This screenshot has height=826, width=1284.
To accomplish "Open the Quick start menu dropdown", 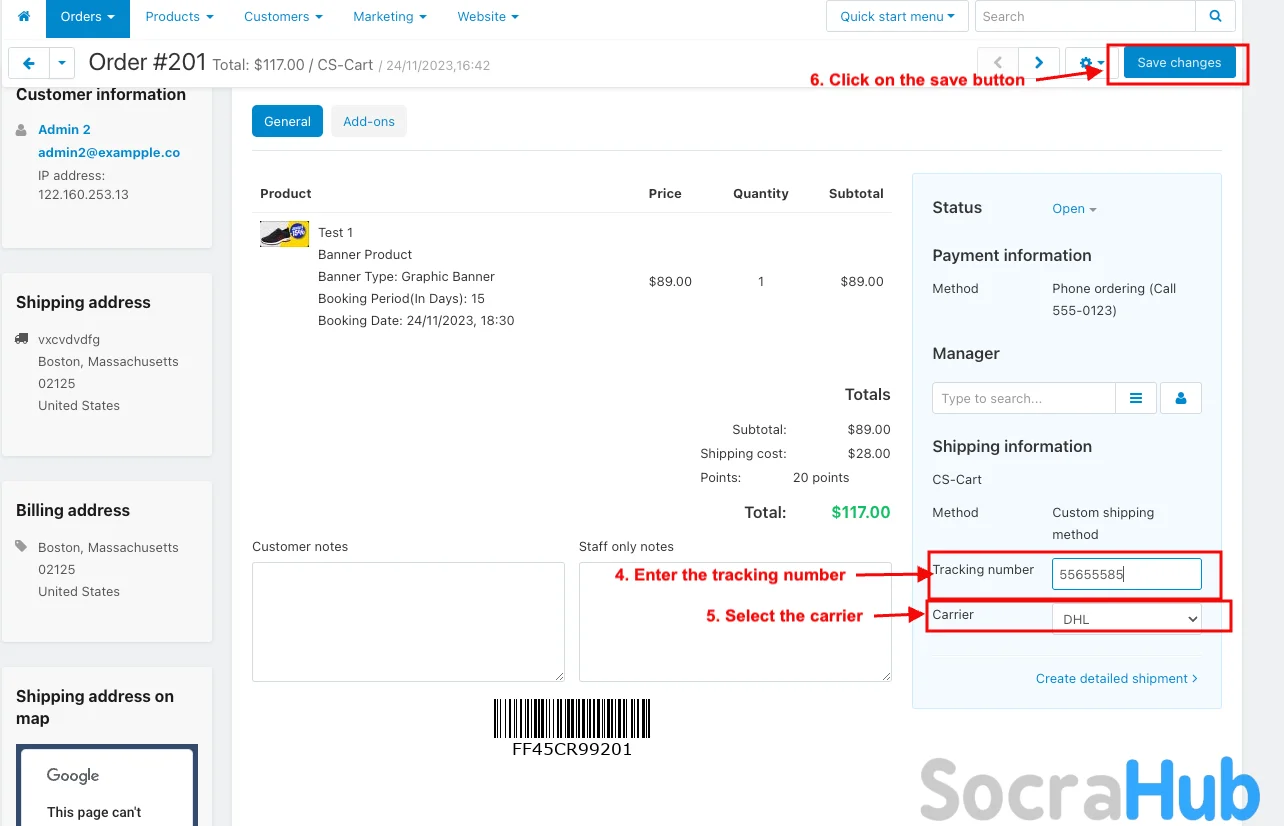I will 897,17.
